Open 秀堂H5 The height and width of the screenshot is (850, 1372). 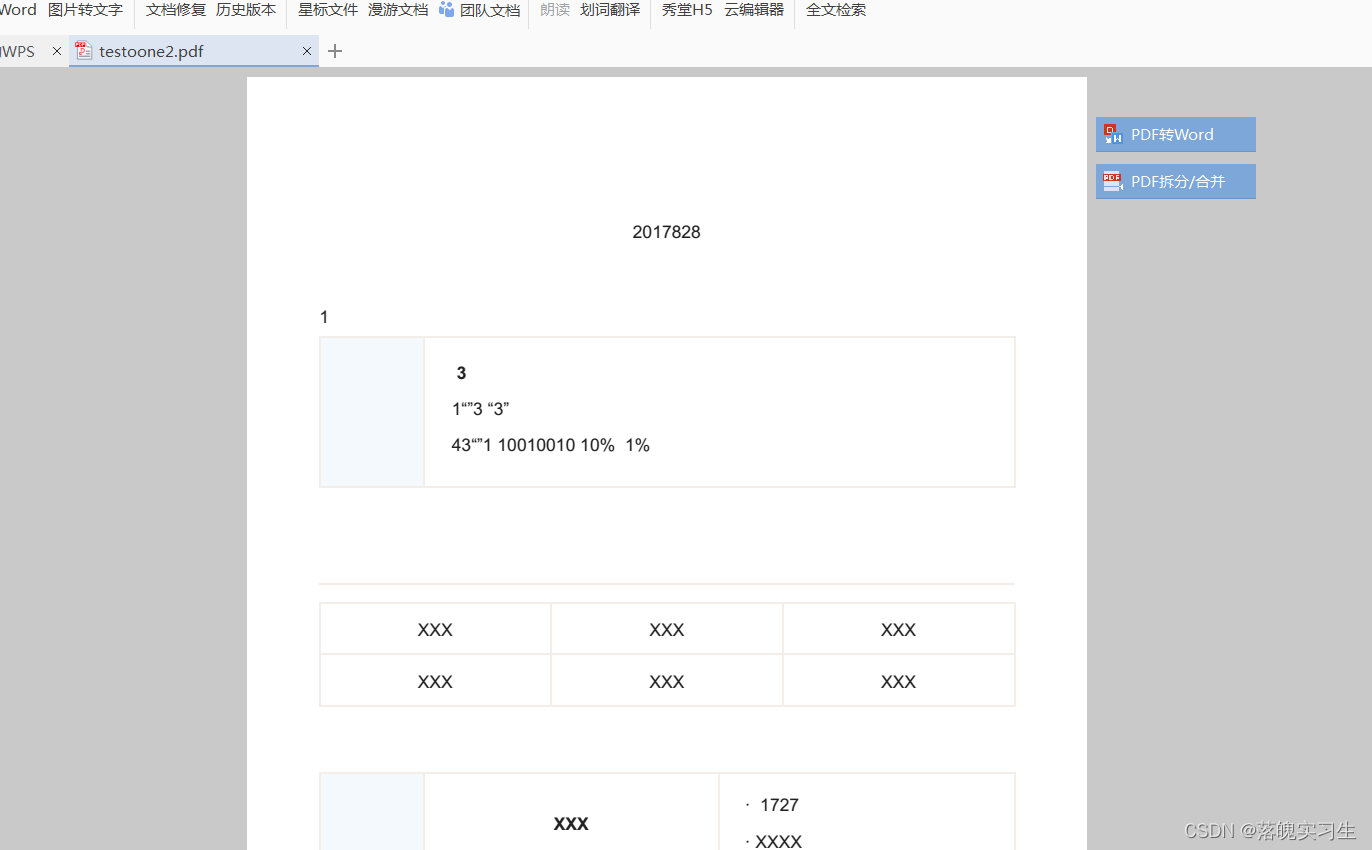pyautogui.click(x=687, y=10)
